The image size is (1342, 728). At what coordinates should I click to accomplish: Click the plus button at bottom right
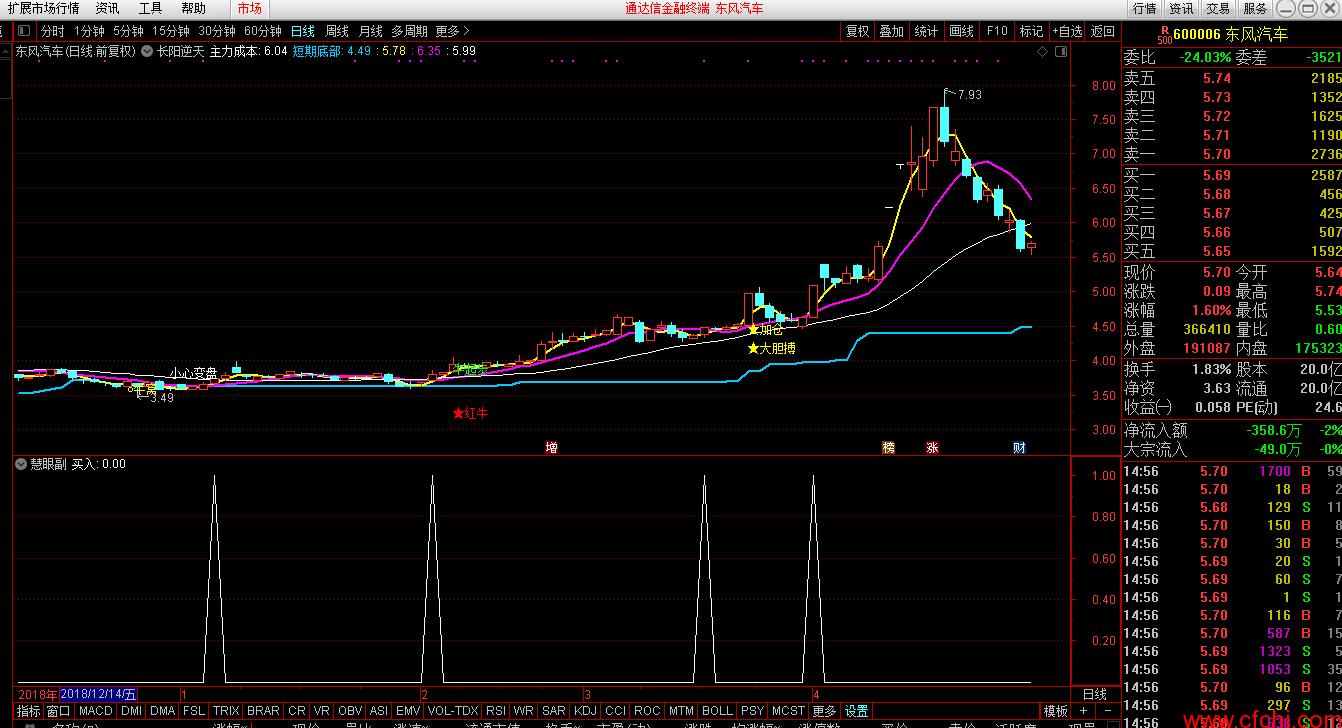[1083, 711]
